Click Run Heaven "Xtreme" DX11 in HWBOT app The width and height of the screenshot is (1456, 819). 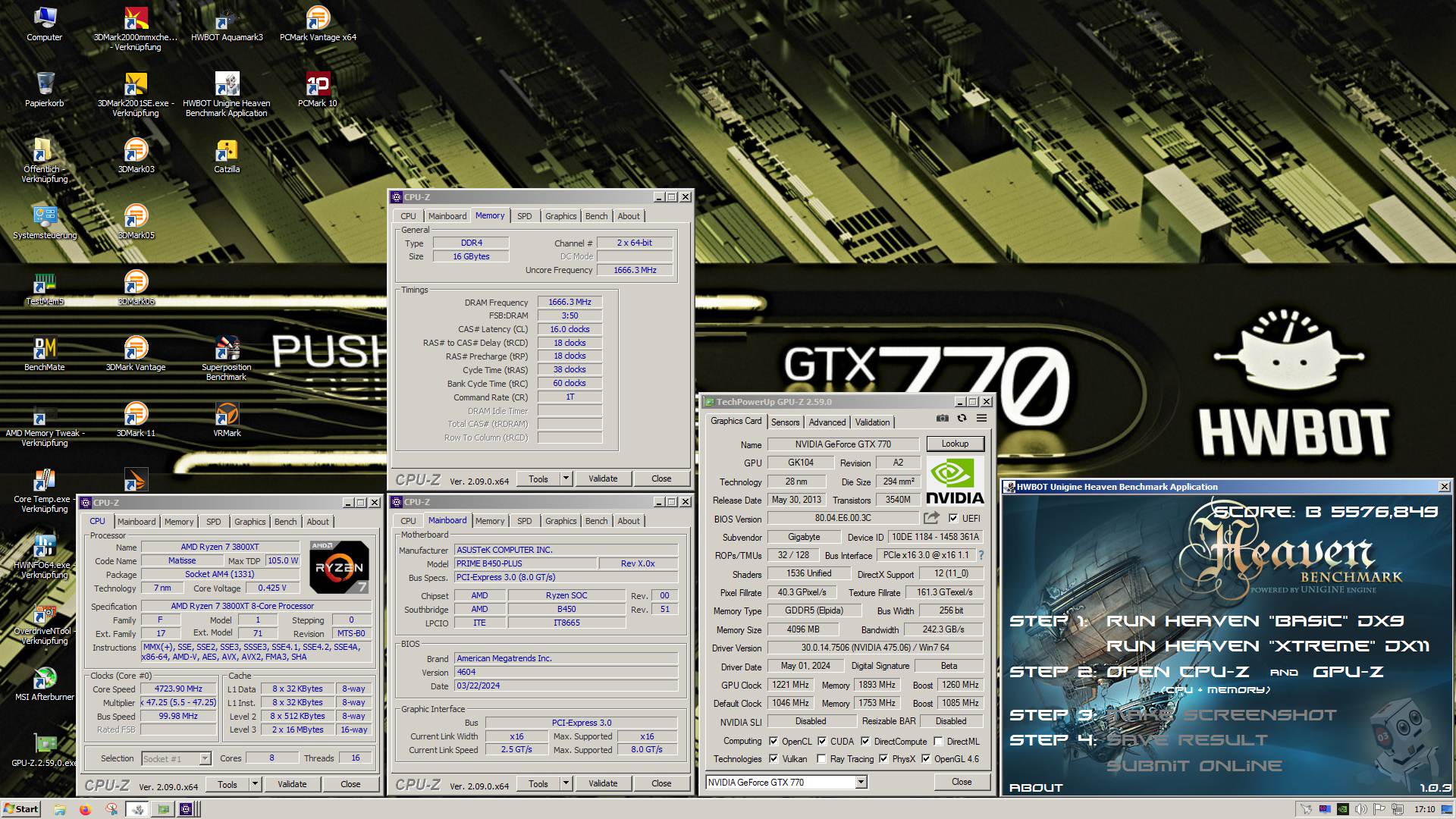1267,646
